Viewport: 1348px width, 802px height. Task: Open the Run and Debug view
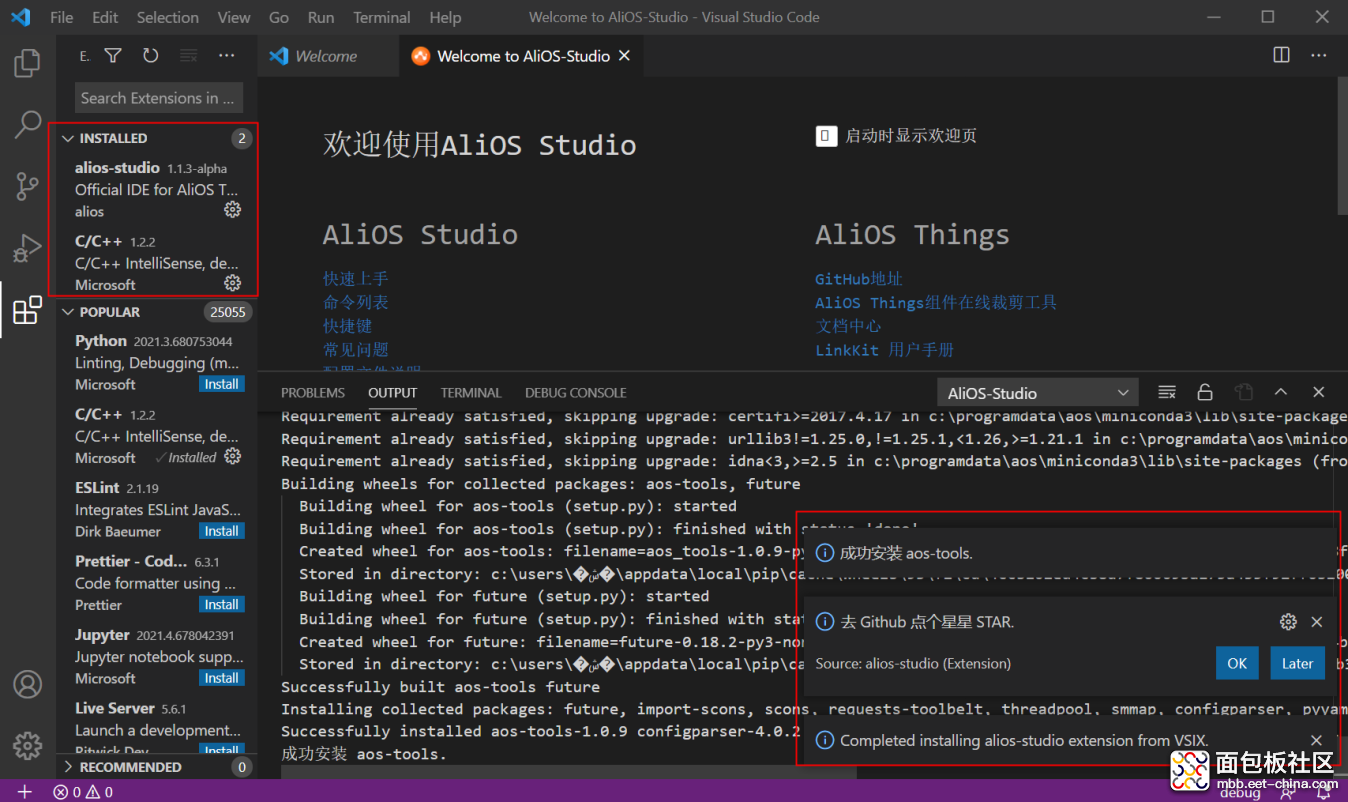point(27,247)
